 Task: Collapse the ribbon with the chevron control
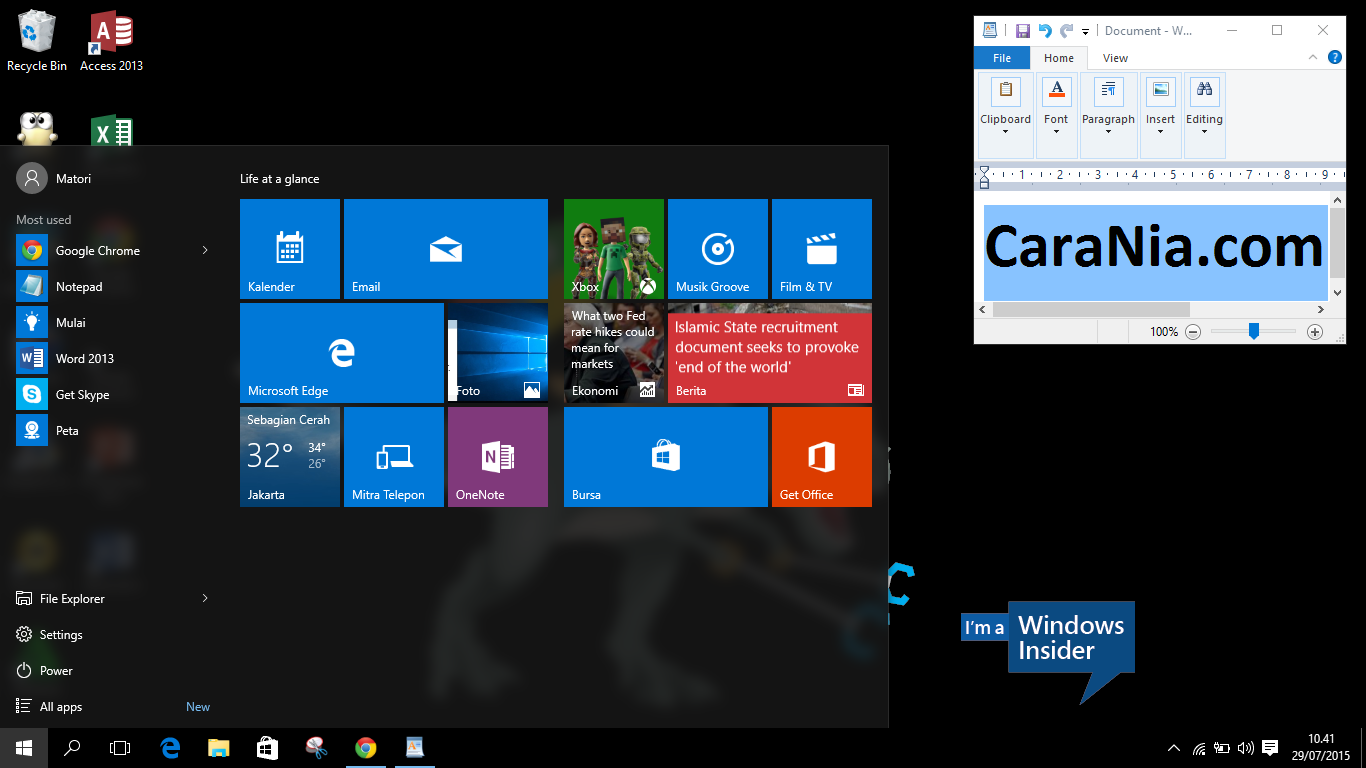1314,57
